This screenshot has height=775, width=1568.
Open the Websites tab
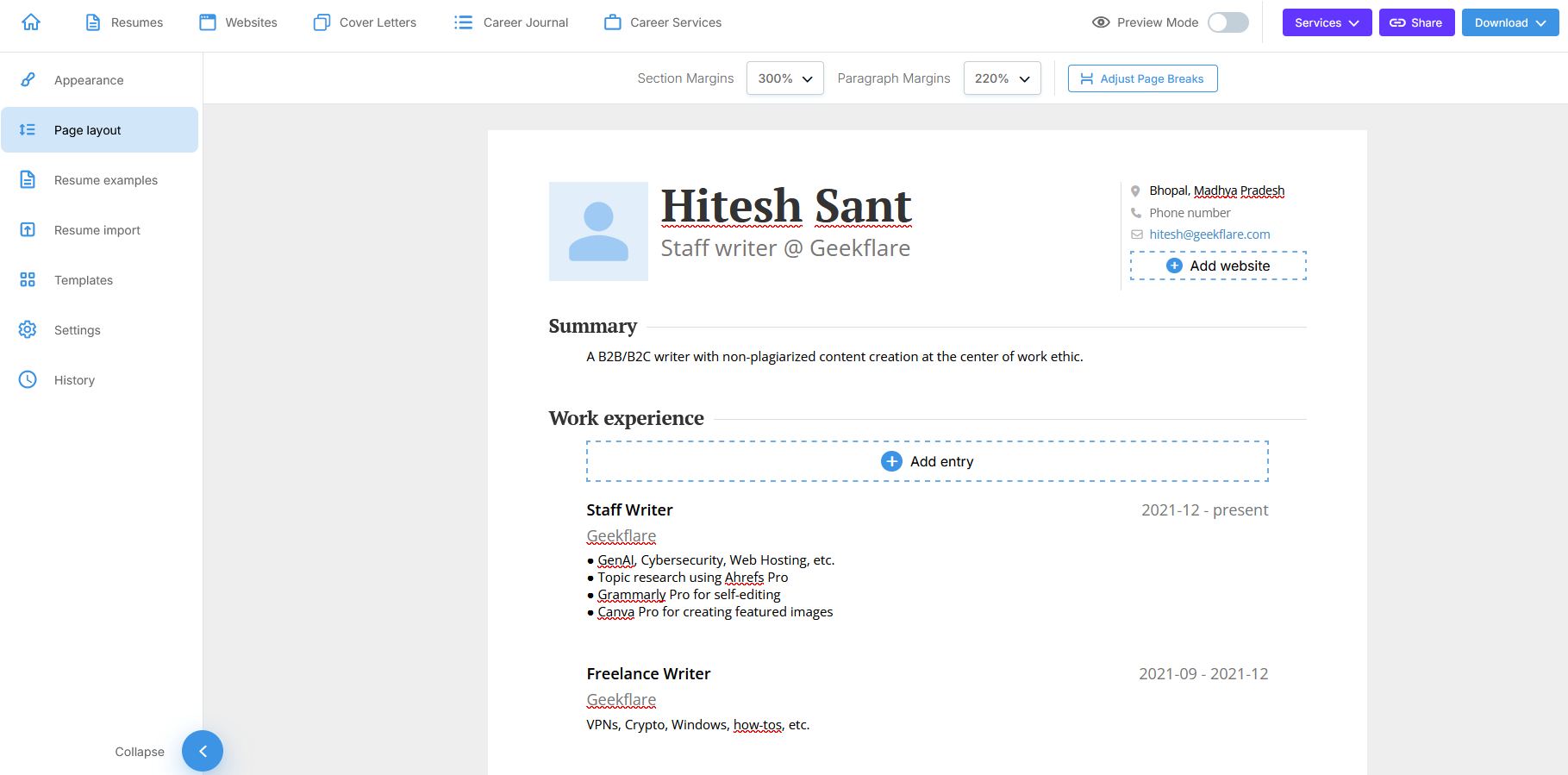pyautogui.click(x=238, y=22)
